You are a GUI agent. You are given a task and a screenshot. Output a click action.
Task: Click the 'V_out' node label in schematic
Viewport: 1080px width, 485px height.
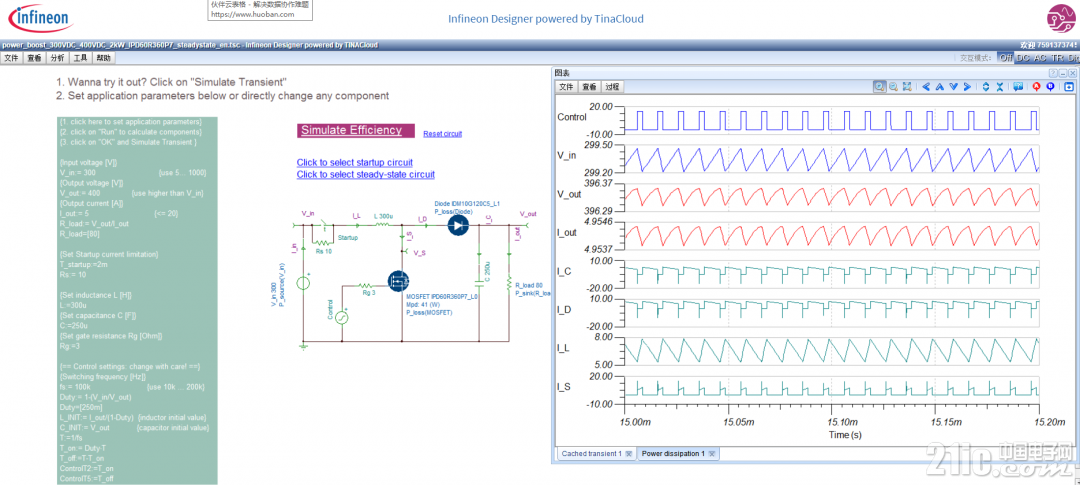click(x=528, y=214)
